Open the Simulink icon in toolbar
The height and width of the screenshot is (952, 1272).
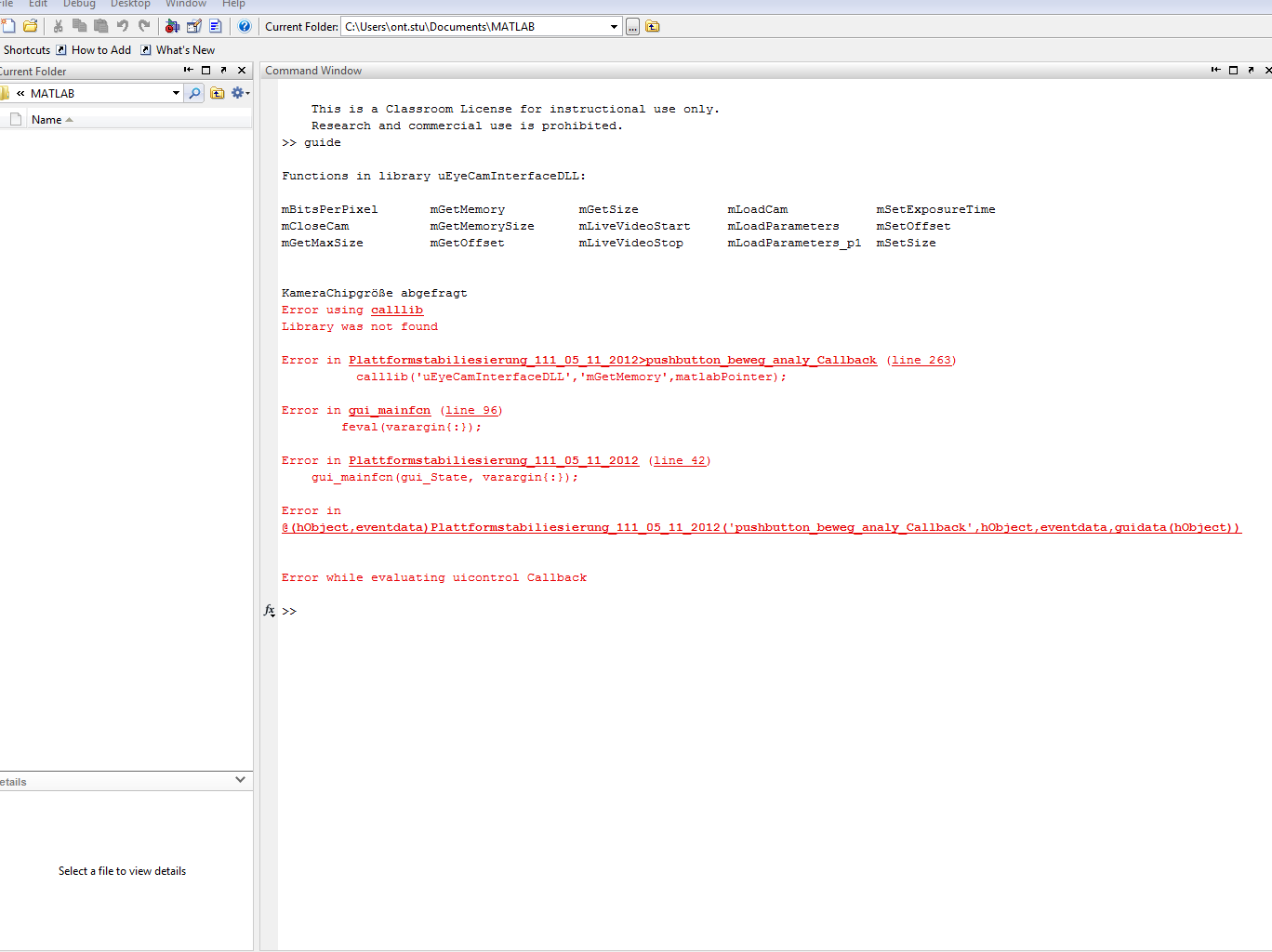pyautogui.click(x=172, y=26)
